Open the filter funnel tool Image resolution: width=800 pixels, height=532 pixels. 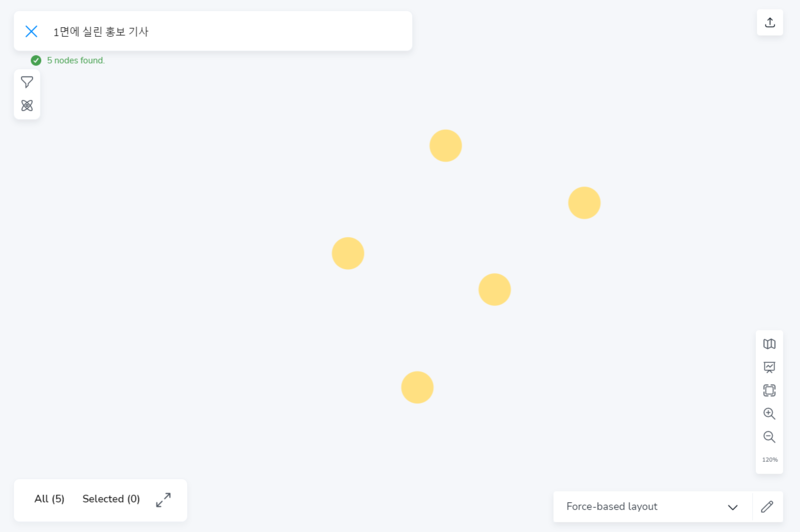(x=27, y=82)
